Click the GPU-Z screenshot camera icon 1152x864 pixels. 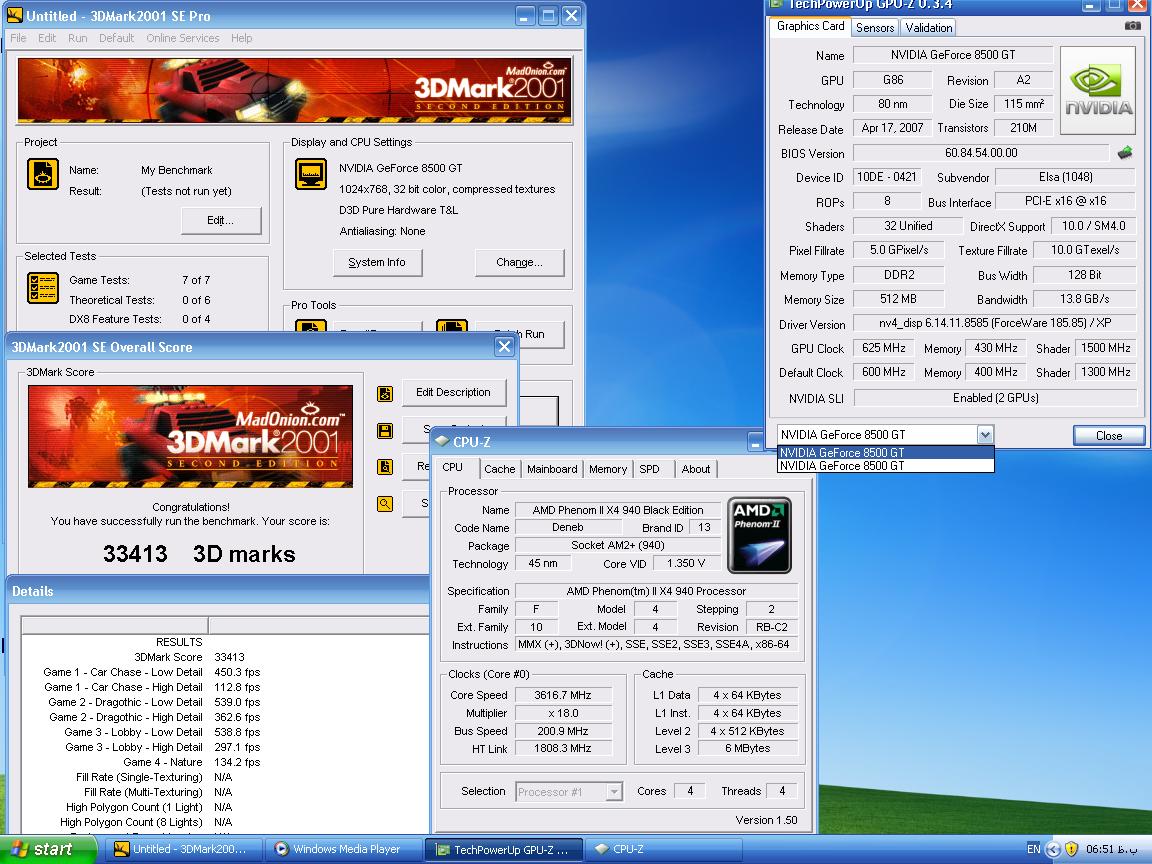[1132, 26]
